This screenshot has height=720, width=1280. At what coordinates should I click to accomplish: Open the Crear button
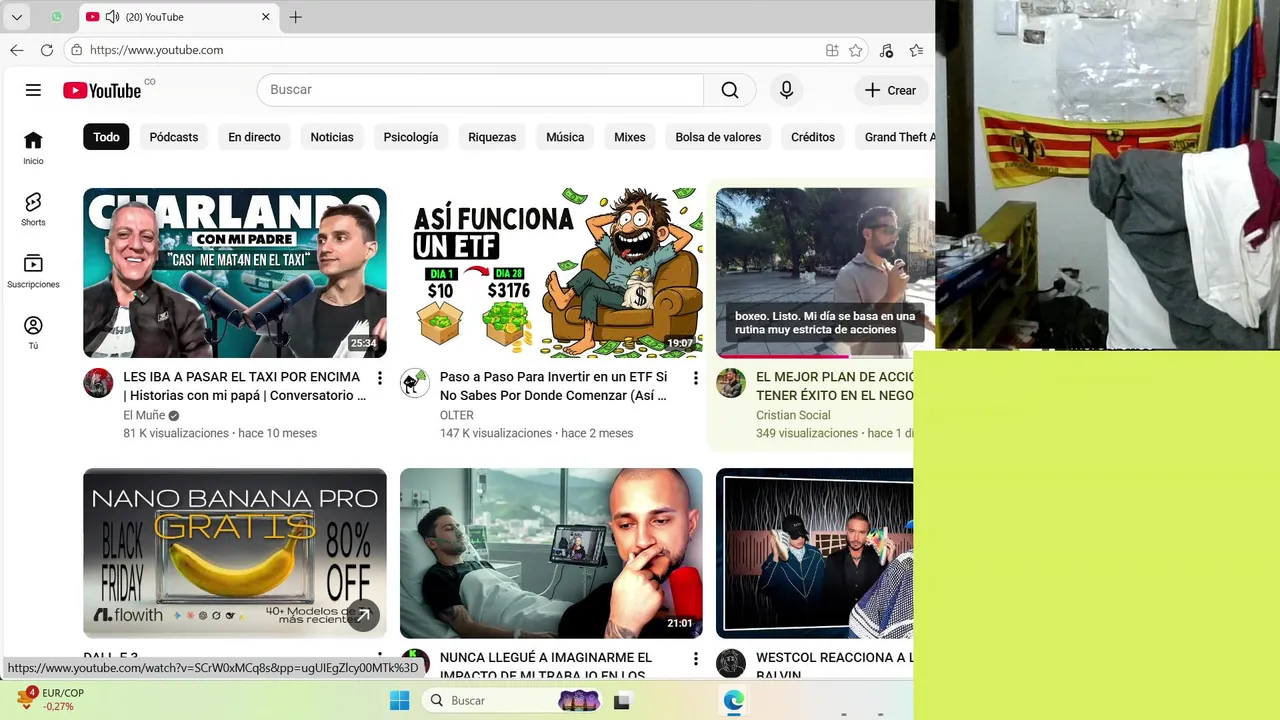890,90
